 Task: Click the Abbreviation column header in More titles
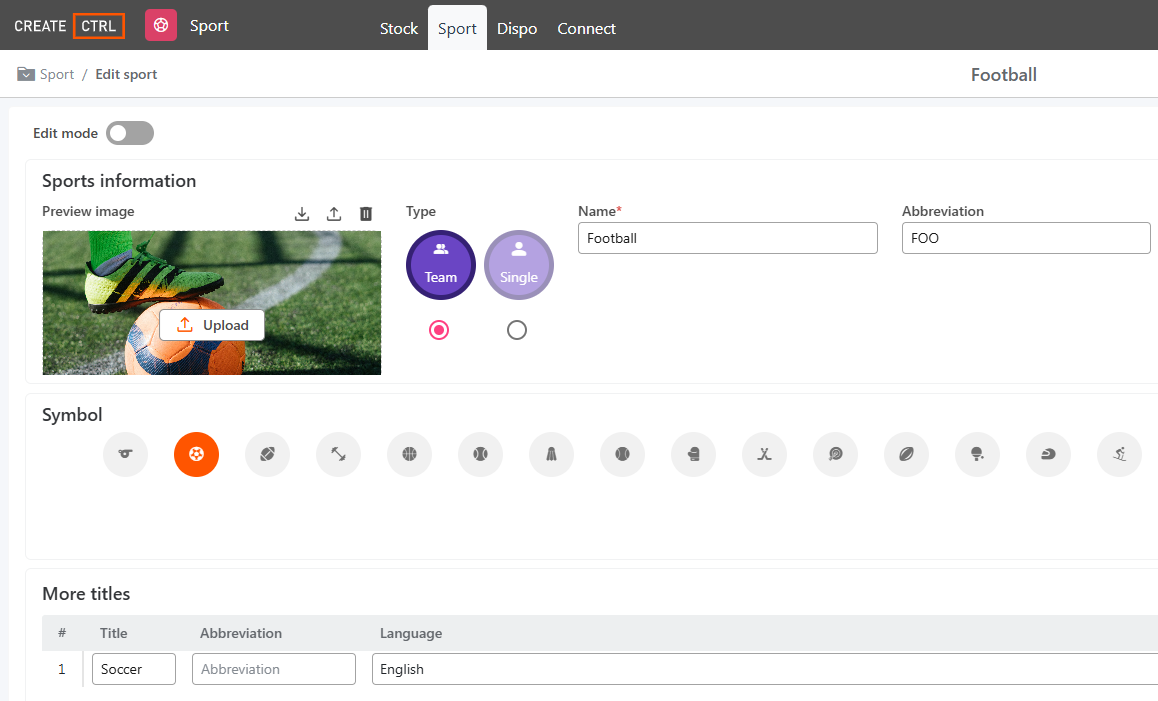(241, 633)
